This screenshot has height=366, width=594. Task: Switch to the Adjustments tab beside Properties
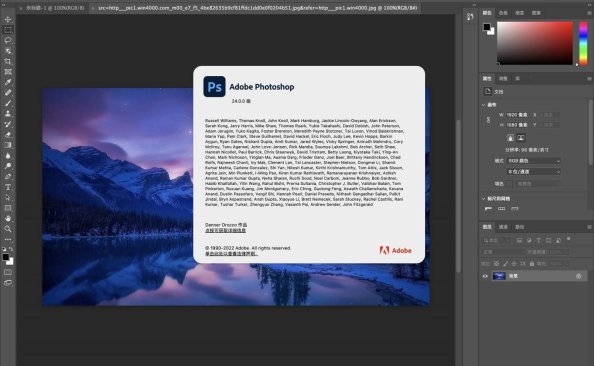coord(503,79)
